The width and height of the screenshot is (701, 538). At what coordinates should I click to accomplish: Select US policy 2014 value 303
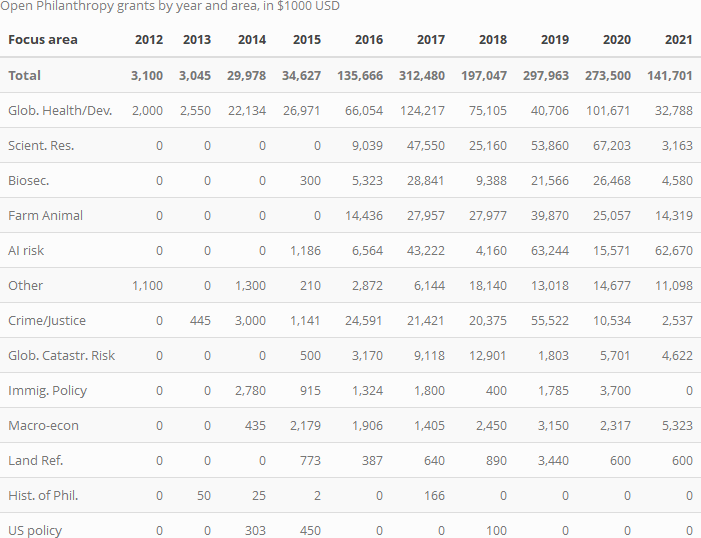coord(255,530)
